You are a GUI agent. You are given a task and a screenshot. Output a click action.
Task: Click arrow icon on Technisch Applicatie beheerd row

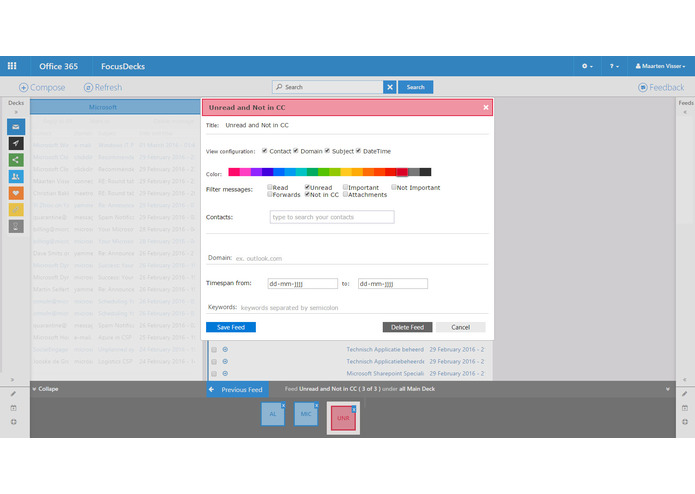point(225,350)
